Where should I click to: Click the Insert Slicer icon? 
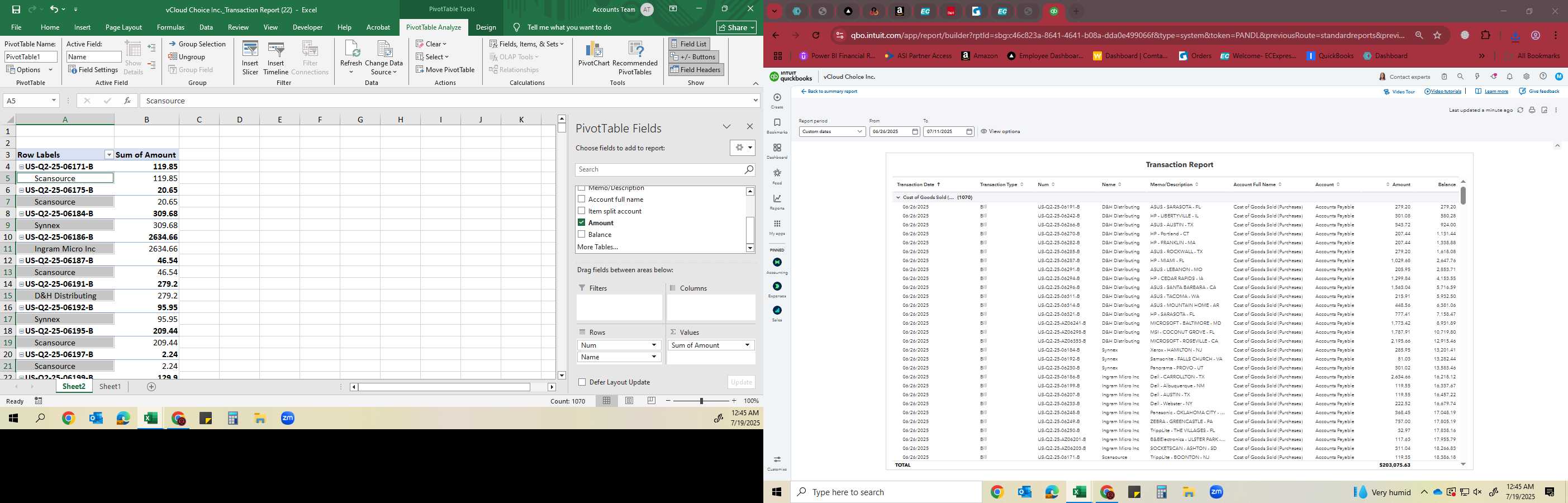tap(250, 58)
